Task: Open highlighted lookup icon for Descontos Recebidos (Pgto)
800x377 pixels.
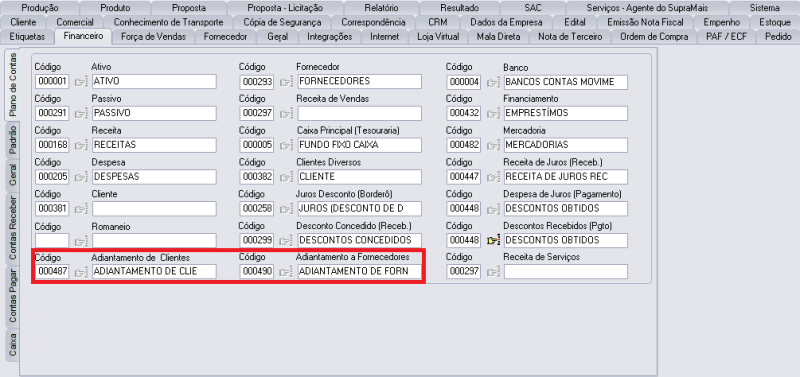Action: click(492, 241)
